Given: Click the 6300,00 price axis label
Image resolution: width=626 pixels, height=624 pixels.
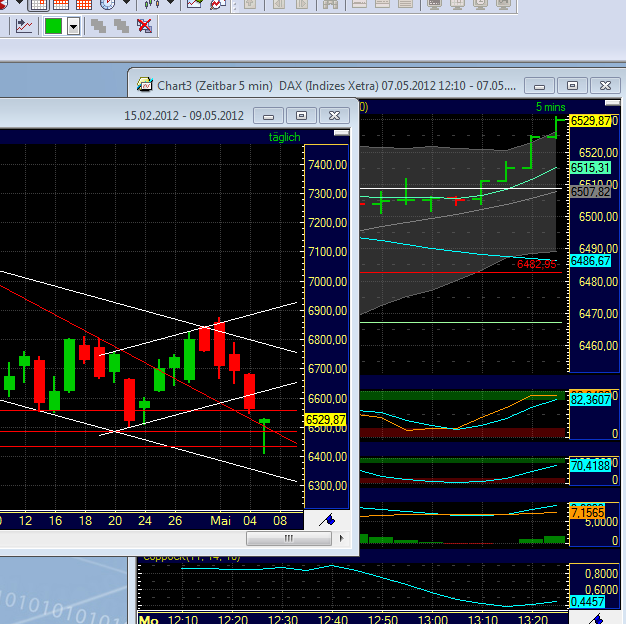Looking at the screenshot, I should [x=327, y=485].
